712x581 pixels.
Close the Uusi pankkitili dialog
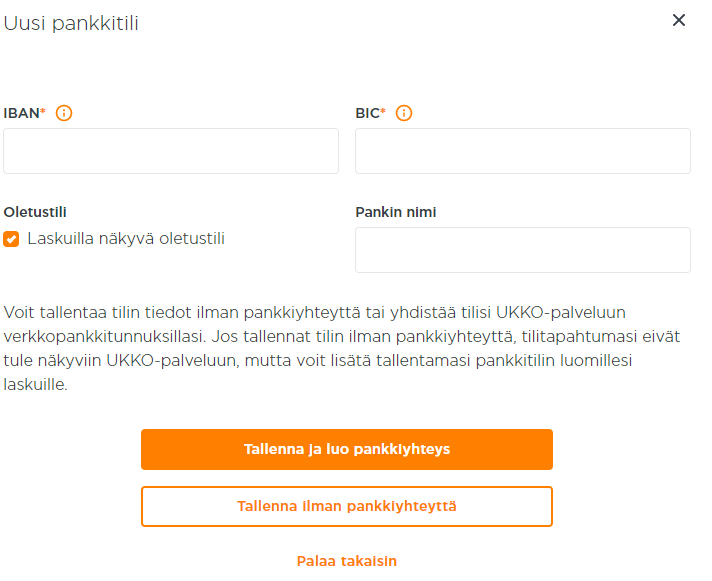pyautogui.click(x=678, y=20)
